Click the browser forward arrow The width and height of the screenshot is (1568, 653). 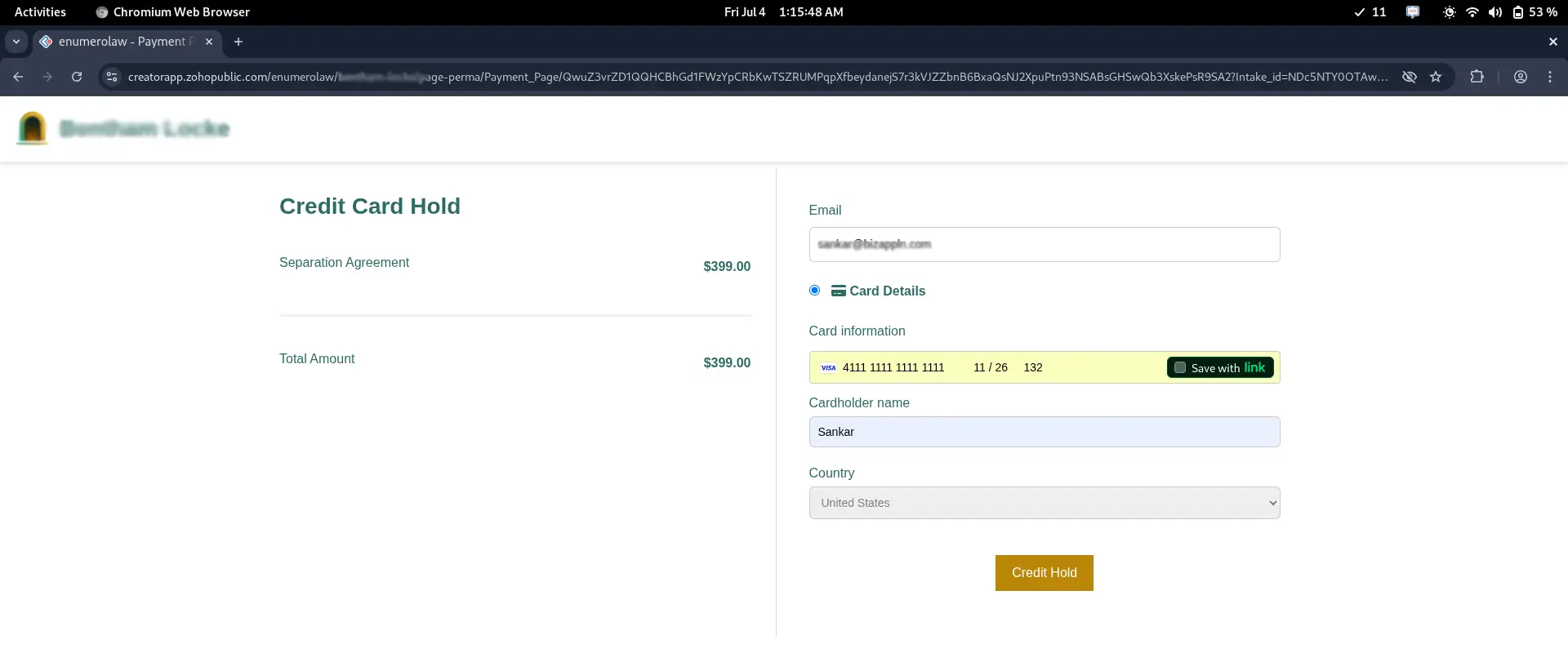tap(47, 77)
